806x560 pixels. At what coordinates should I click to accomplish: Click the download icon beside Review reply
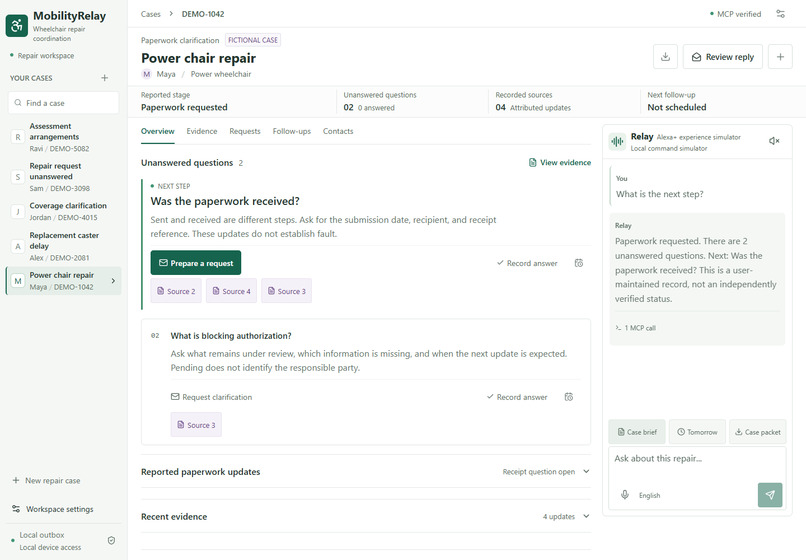pos(665,57)
